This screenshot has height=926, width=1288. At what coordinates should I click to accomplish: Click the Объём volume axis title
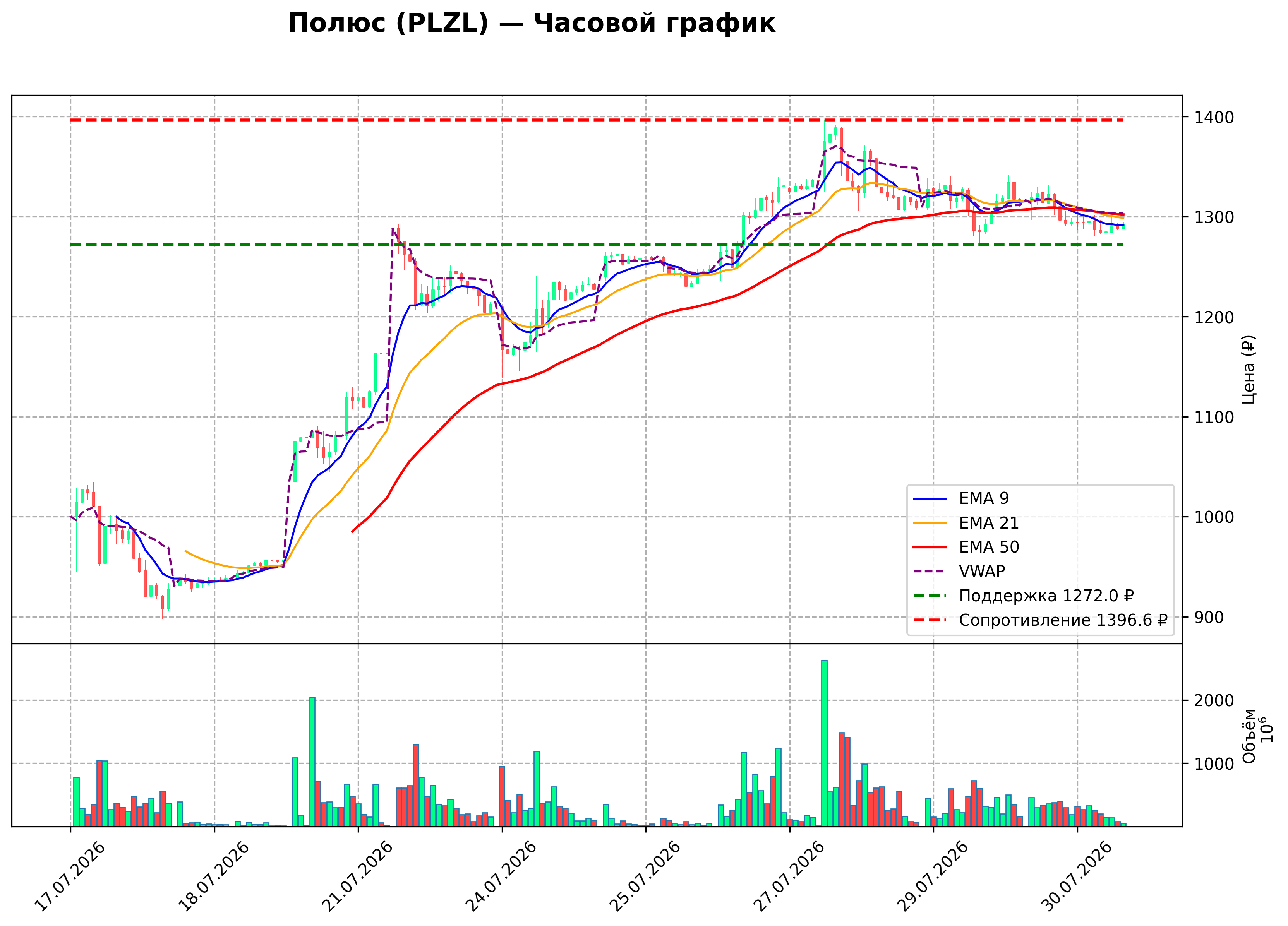coord(1249,736)
